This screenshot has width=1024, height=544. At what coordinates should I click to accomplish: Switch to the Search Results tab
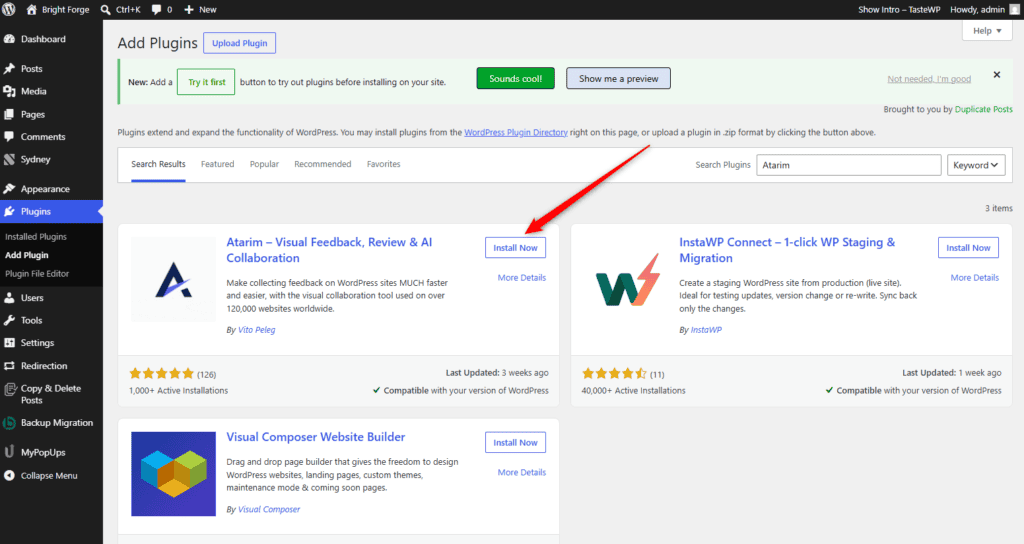[x=158, y=164]
